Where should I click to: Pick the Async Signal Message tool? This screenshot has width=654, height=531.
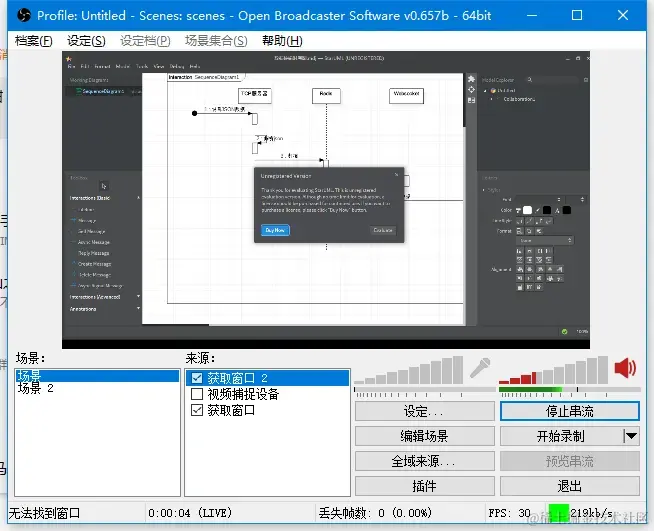tap(99, 286)
